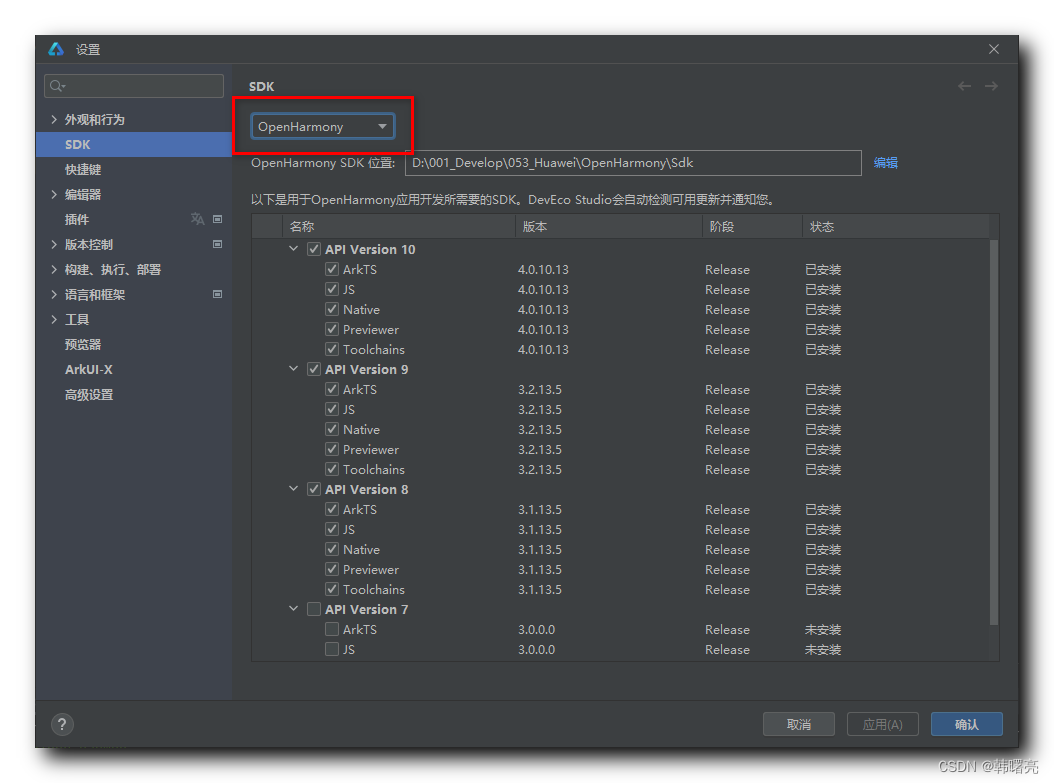The height and width of the screenshot is (783, 1054).
Task: Click the settings search field
Action: click(x=134, y=86)
